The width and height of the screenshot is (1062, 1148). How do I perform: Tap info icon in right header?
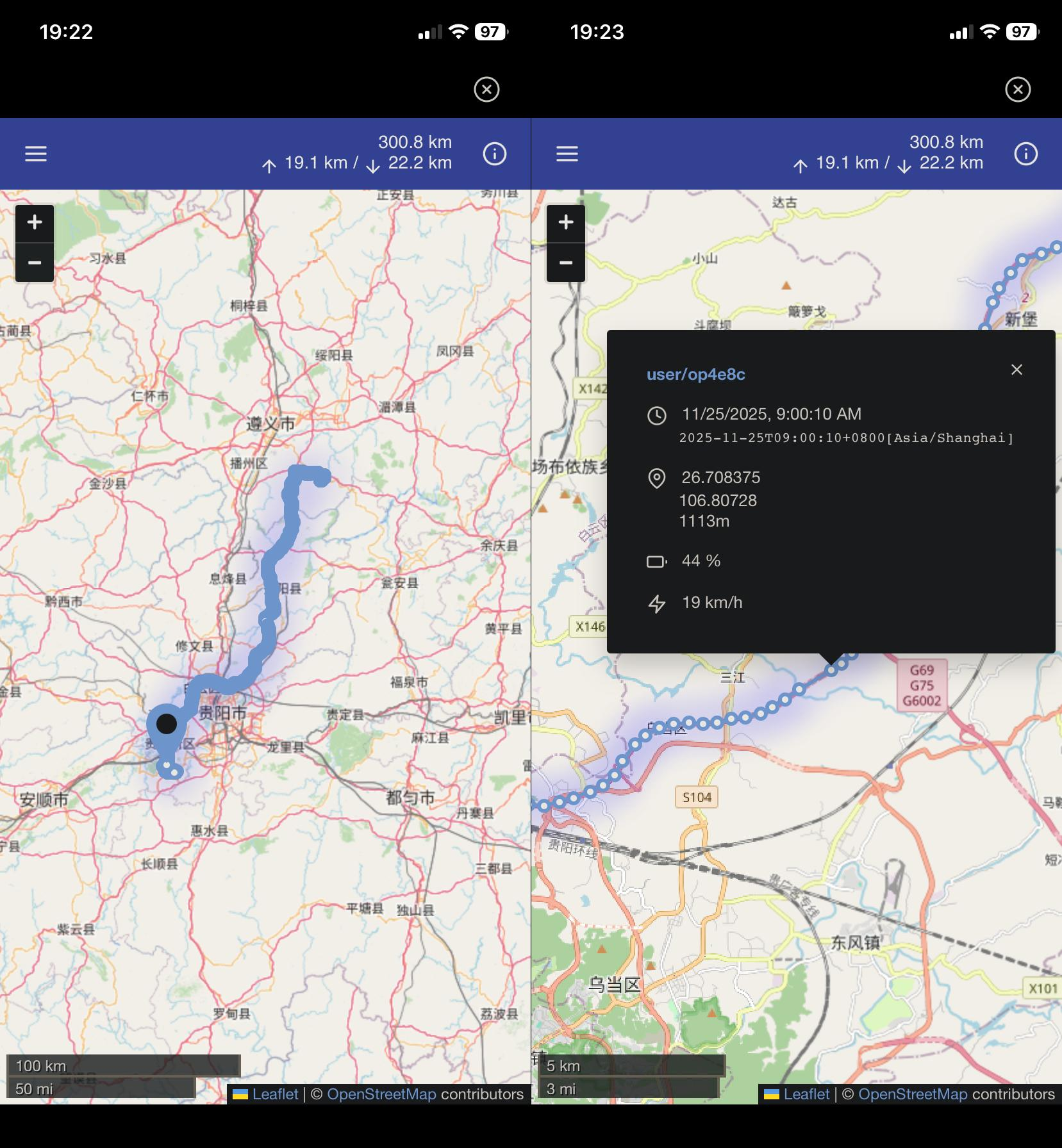pos(1026,154)
